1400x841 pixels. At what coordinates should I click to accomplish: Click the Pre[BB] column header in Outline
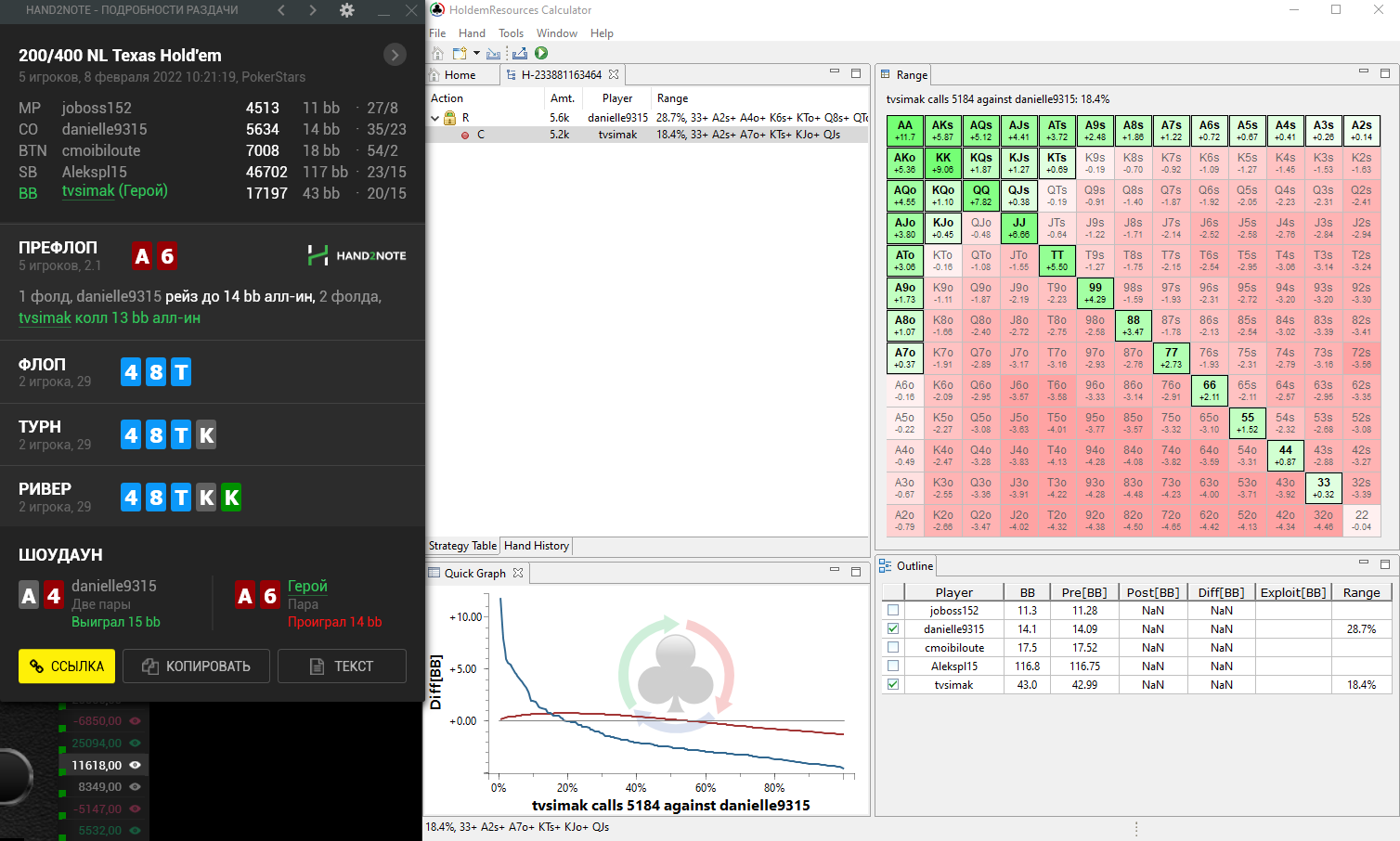1083,592
